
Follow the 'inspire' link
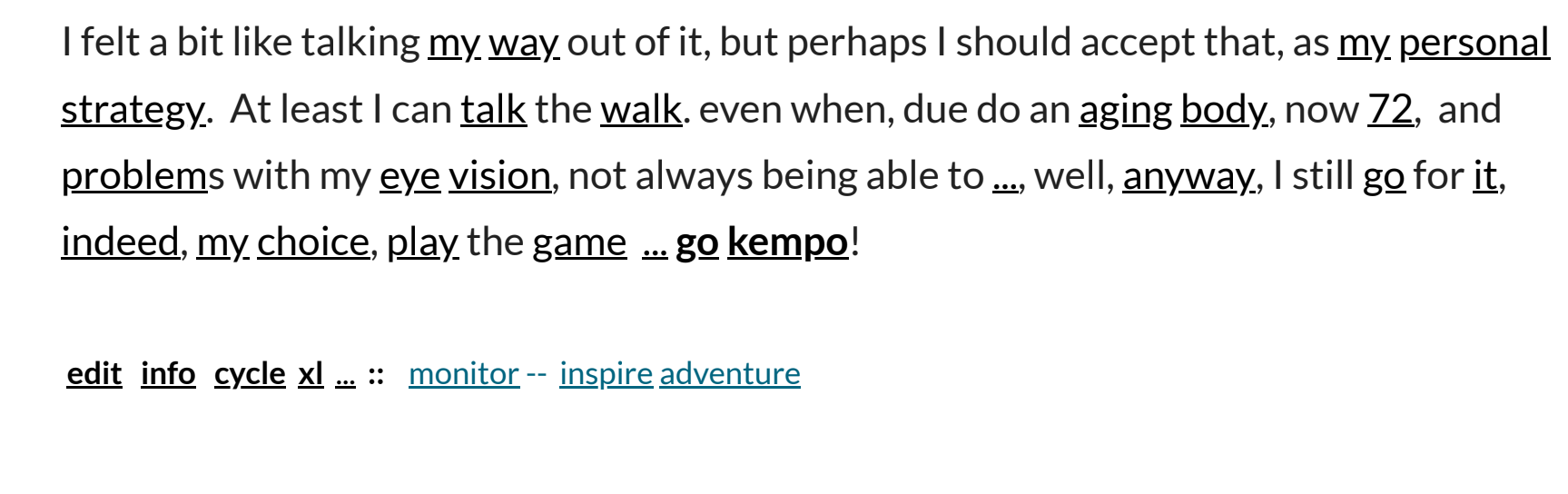click(606, 374)
